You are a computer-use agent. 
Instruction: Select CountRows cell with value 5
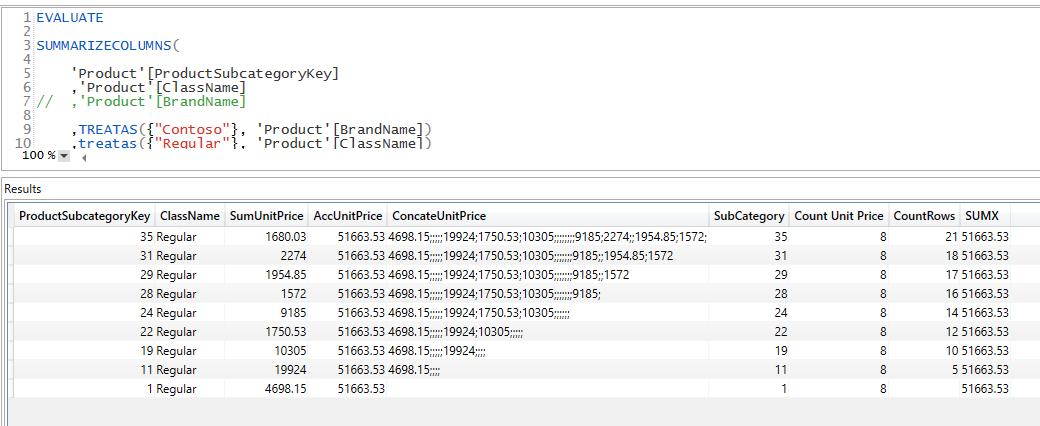(x=925, y=370)
